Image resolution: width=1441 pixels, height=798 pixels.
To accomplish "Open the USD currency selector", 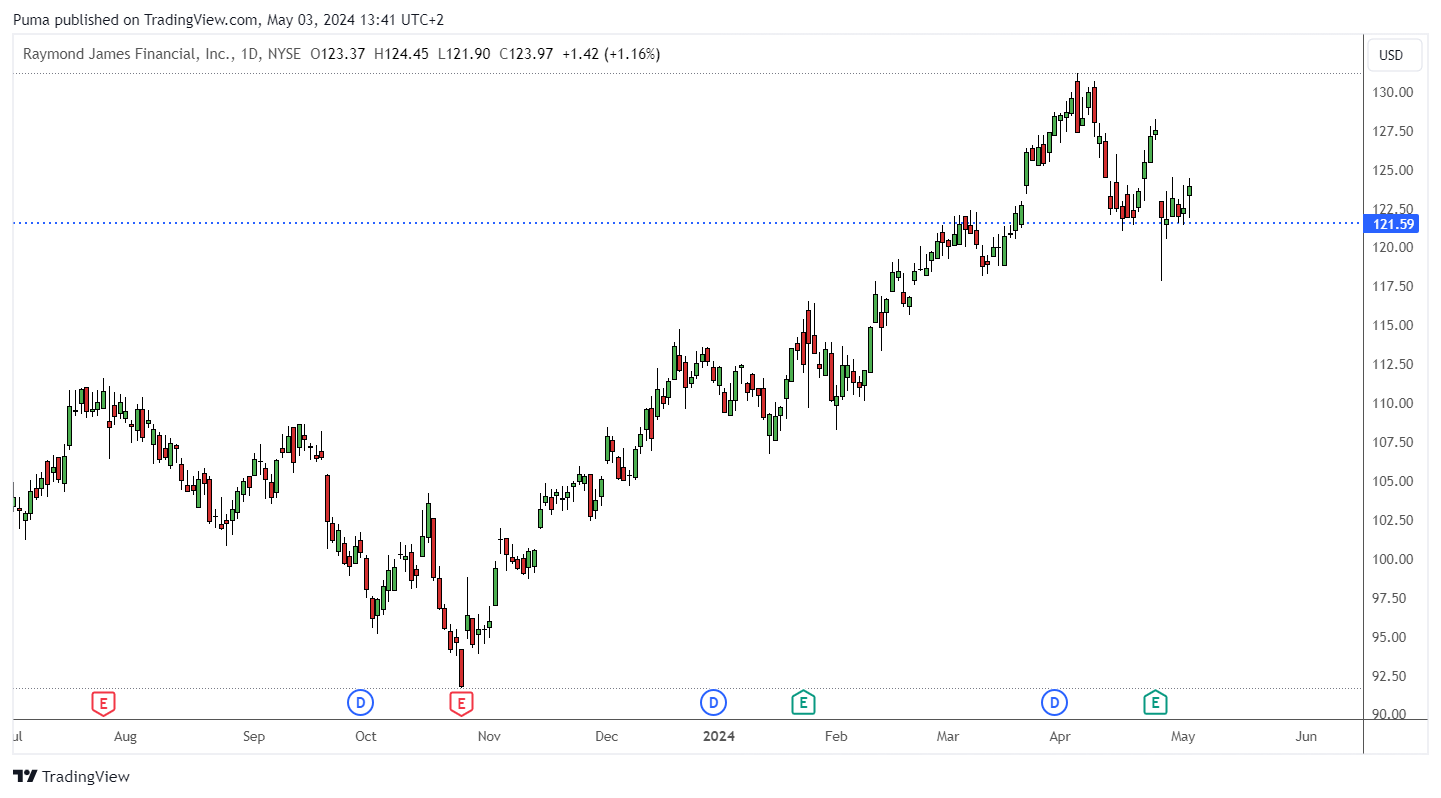I will point(1391,55).
